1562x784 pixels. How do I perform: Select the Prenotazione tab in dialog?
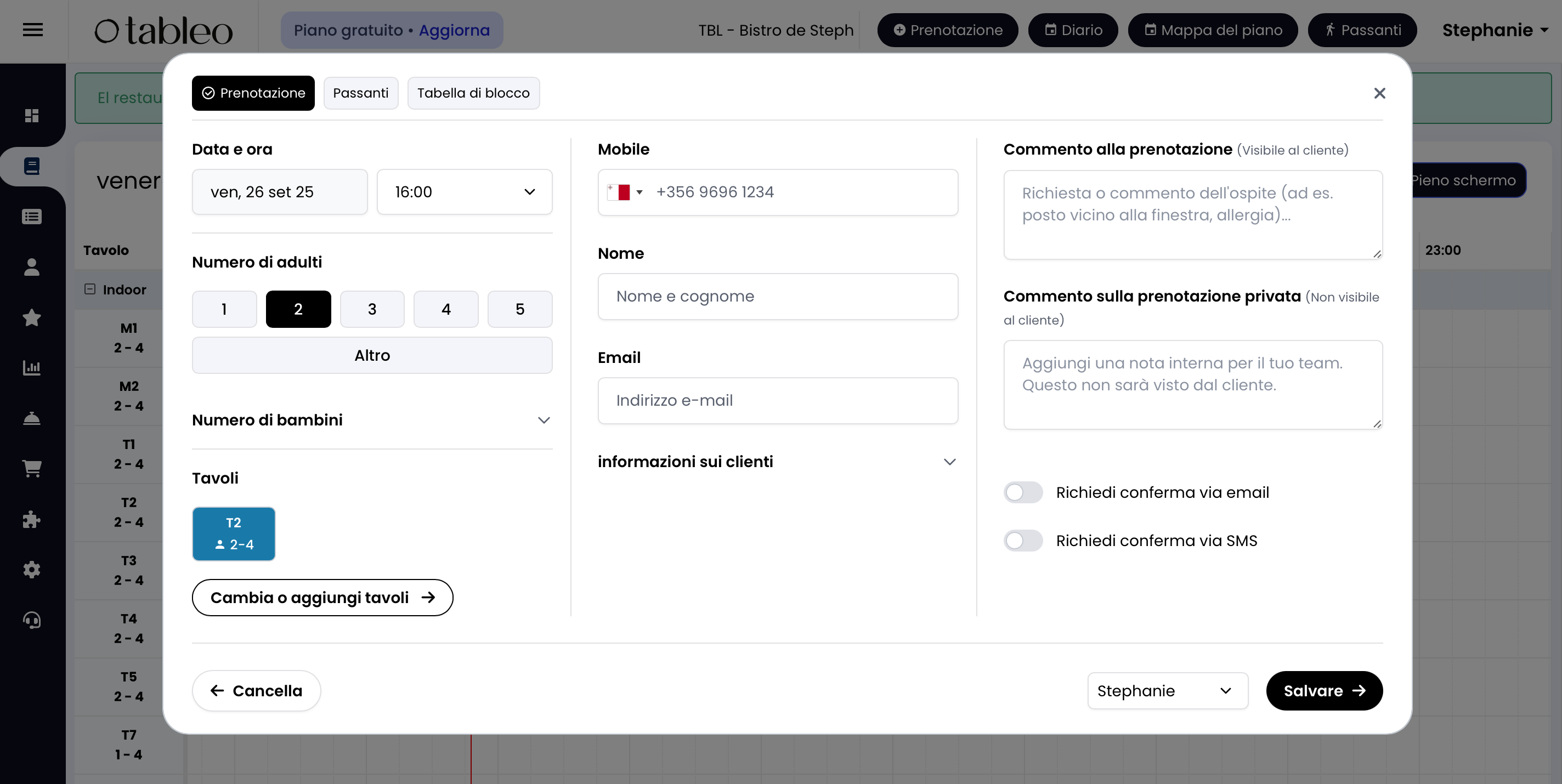[253, 93]
